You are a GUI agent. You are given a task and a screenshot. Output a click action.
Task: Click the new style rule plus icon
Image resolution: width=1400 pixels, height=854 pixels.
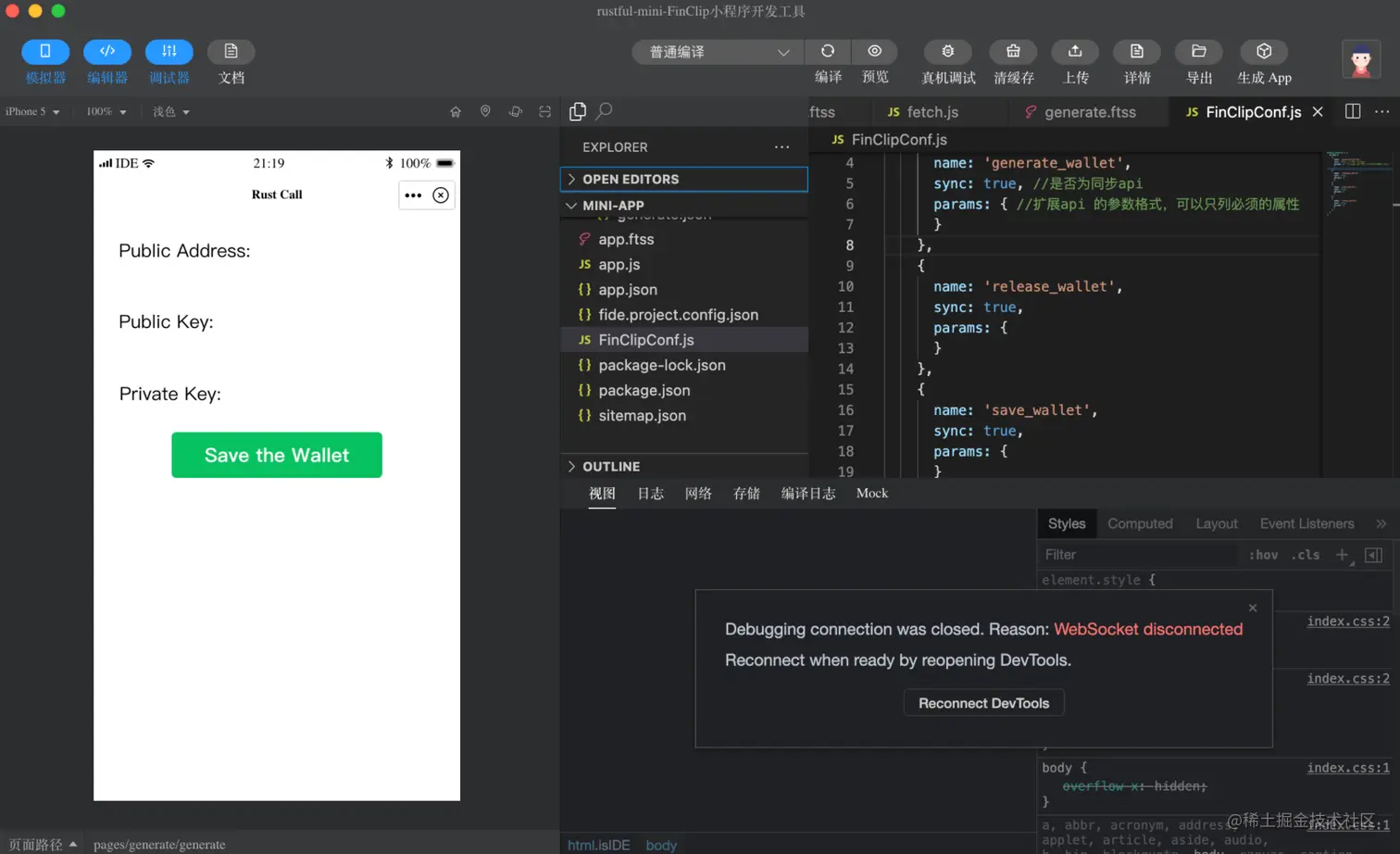pyautogui.click(x=1342, y=555)
